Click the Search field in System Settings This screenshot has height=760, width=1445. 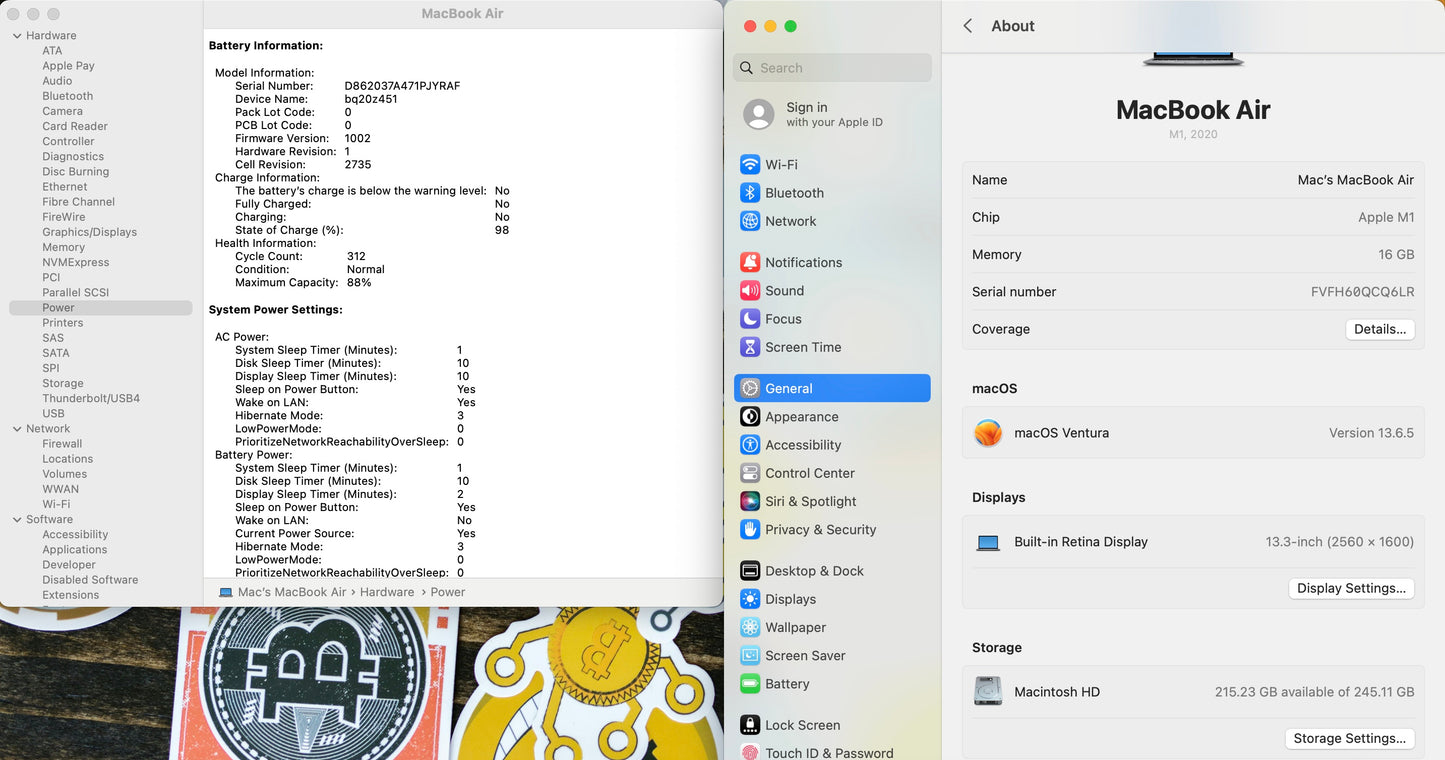pyautogui.click(x=832, y=68)
